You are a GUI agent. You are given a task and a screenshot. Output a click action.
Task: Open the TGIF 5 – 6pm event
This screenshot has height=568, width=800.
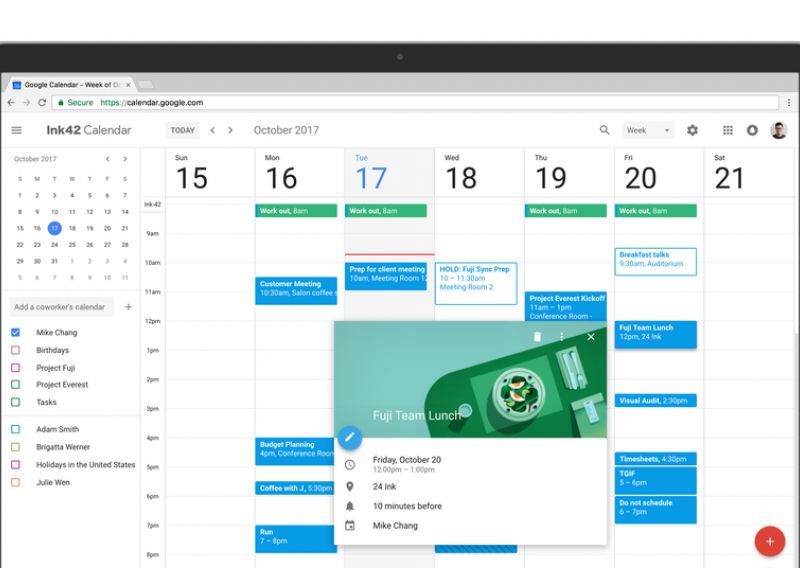655,480
